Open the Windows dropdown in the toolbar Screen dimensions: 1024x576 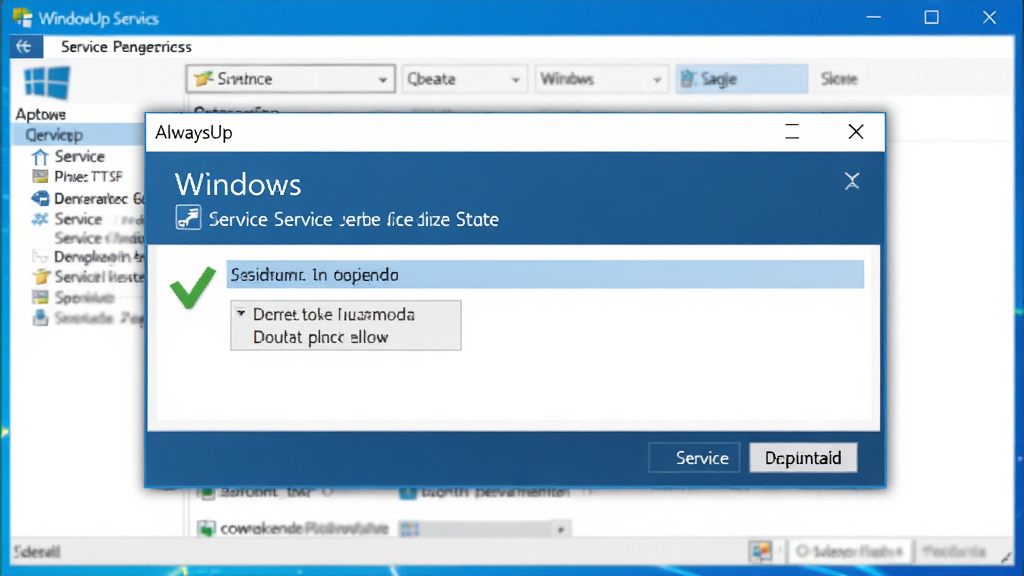tap(601, 79)
